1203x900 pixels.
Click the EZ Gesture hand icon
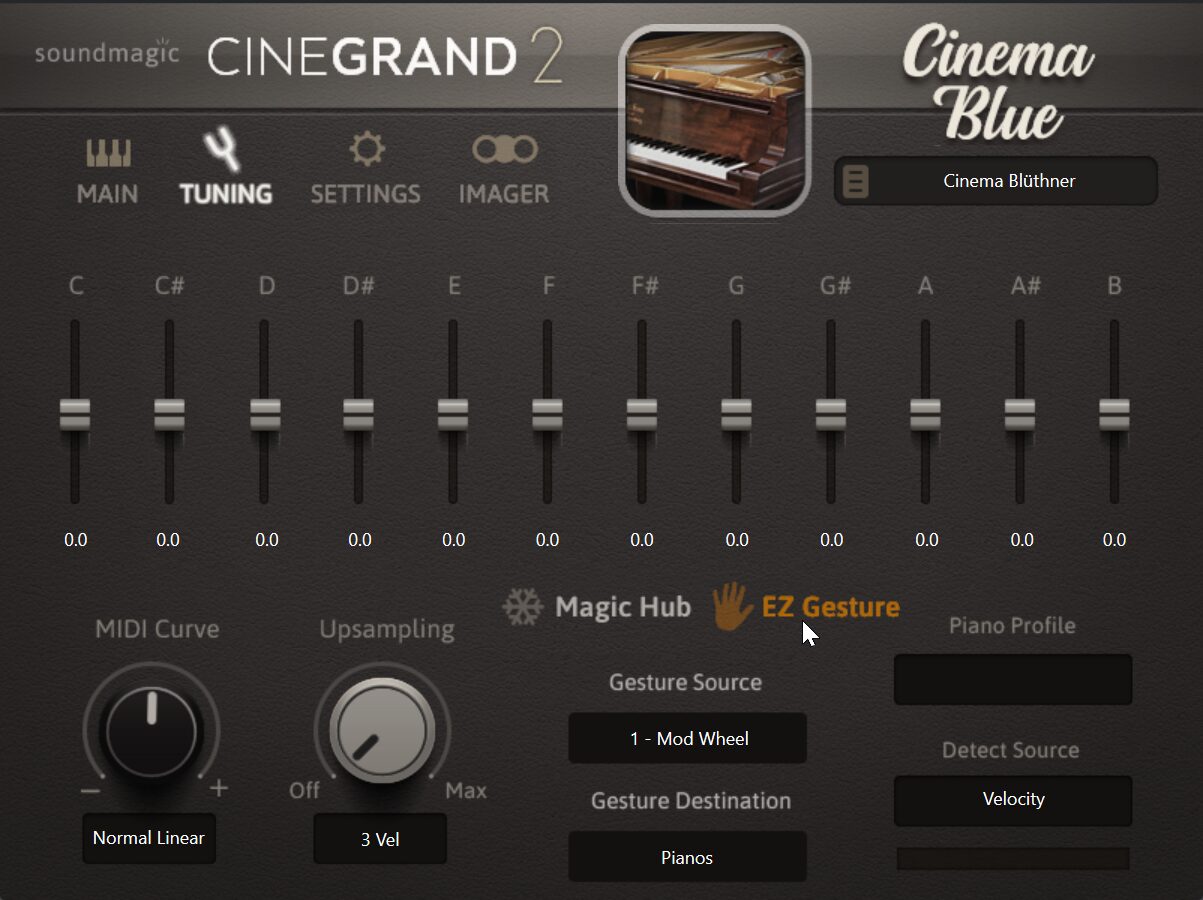tap(732, 606)
